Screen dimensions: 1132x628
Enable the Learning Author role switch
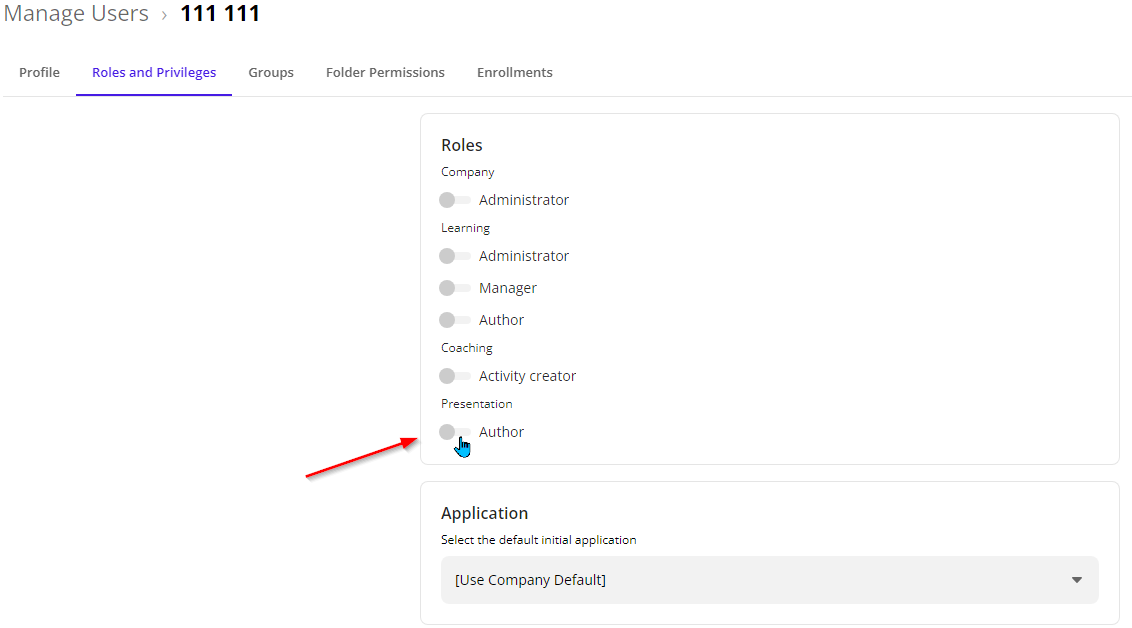pyautogui.click(x=455, y=320)
